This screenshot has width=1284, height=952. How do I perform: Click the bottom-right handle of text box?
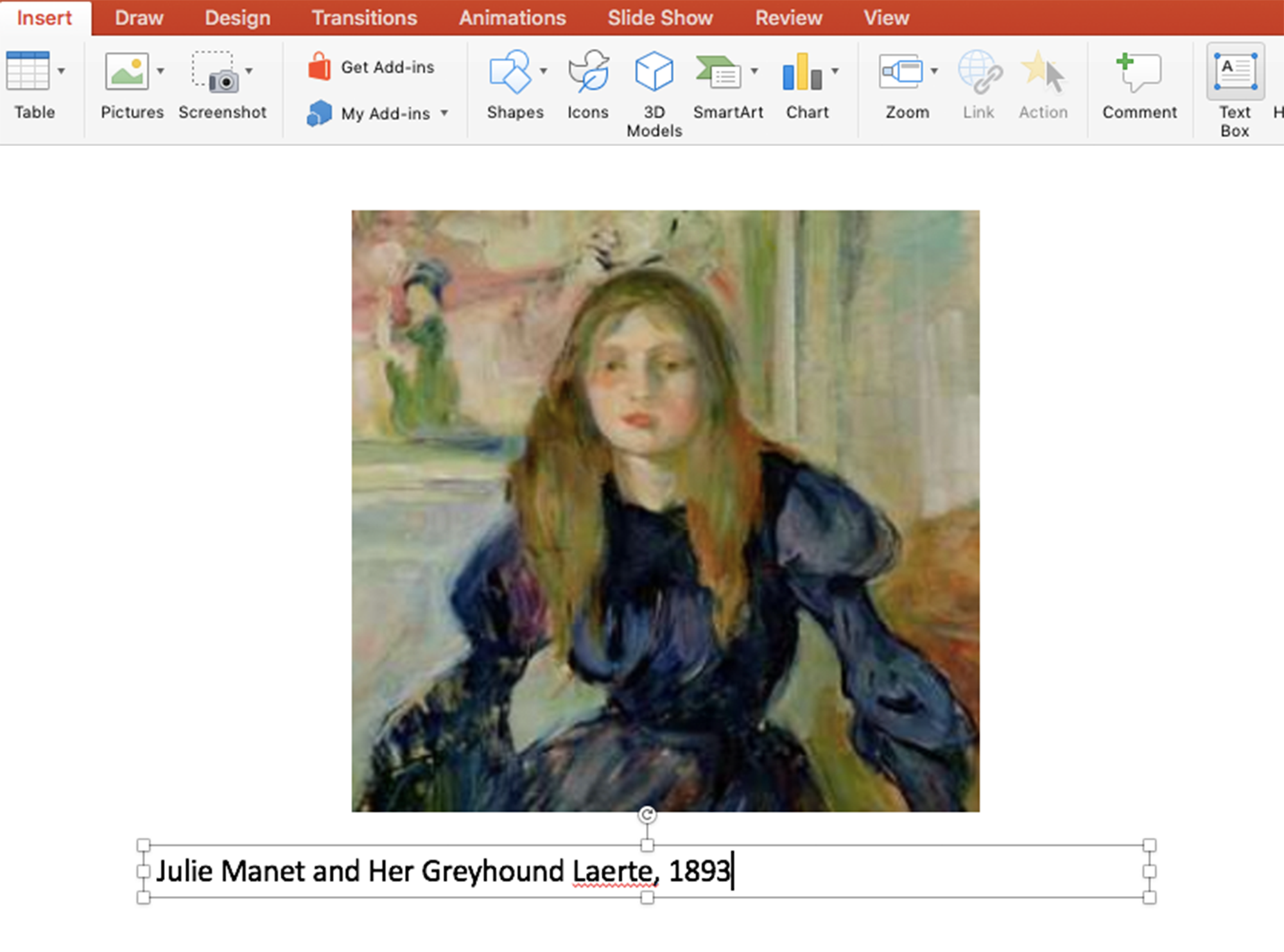[x=1150, y=897]
